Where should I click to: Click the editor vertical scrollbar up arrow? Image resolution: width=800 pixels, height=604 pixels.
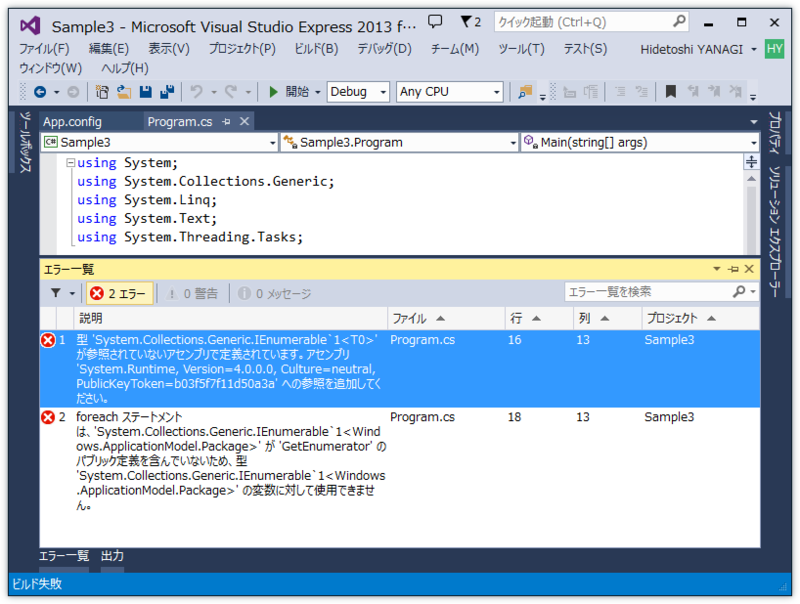click(752, 179)
